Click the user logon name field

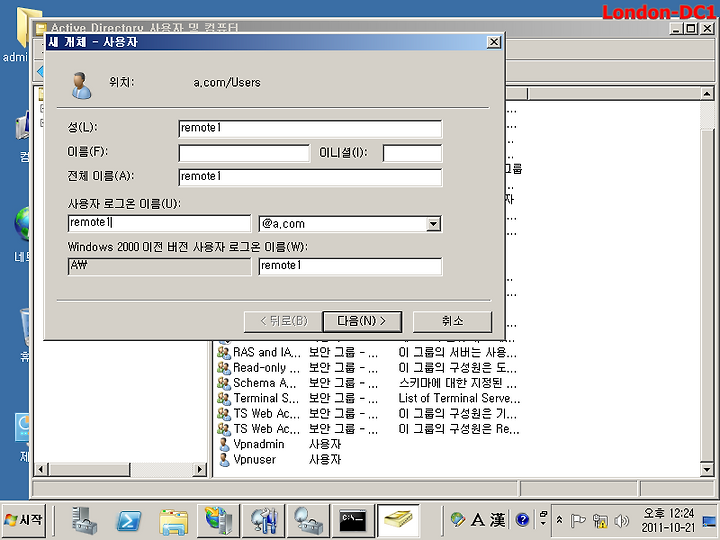point(159,223)
